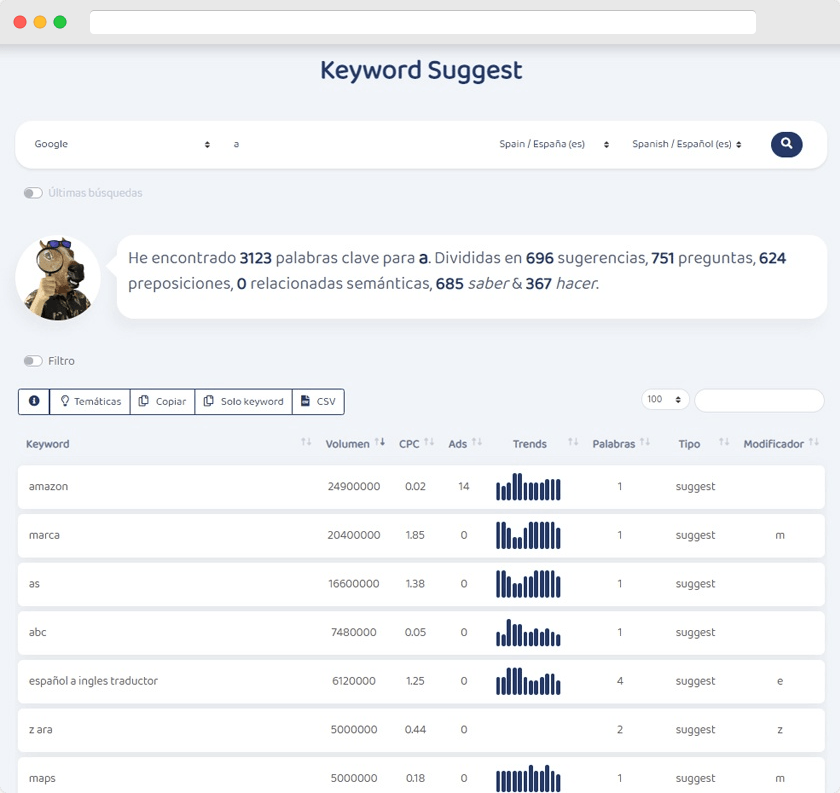Select the 'z ara' keyword cell

click(41, 730)
